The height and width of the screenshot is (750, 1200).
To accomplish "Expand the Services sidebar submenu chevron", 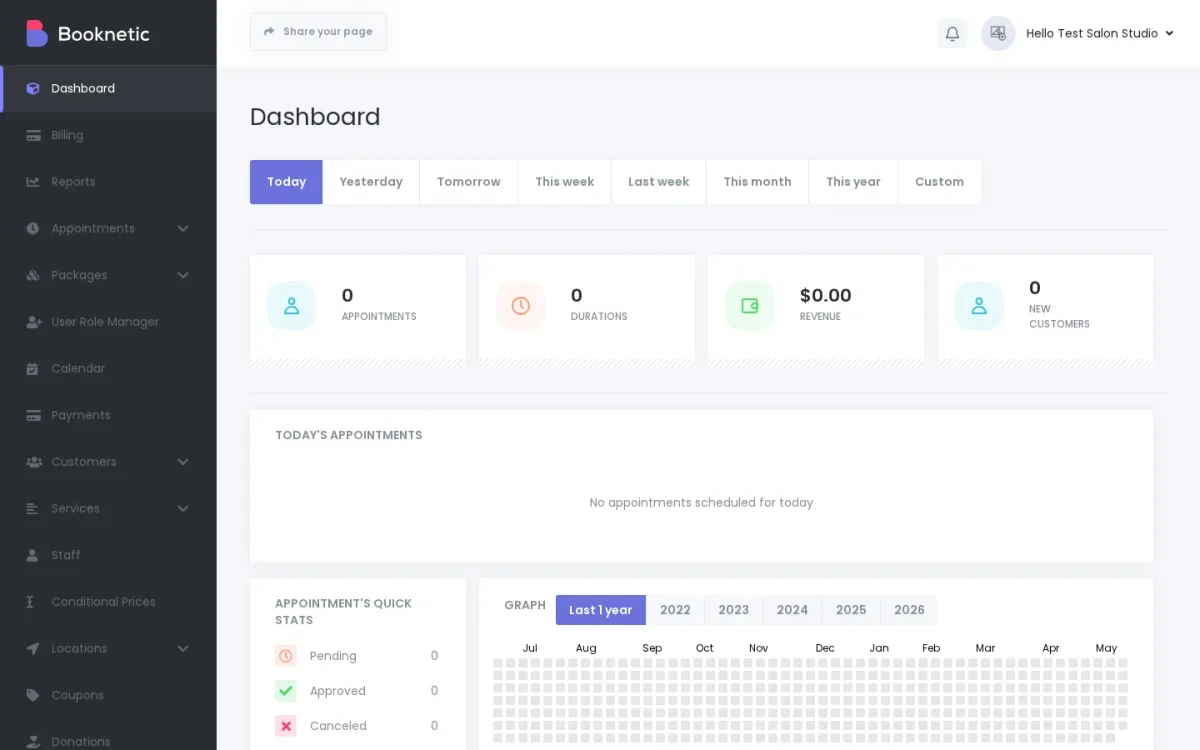I will (183, 509).
